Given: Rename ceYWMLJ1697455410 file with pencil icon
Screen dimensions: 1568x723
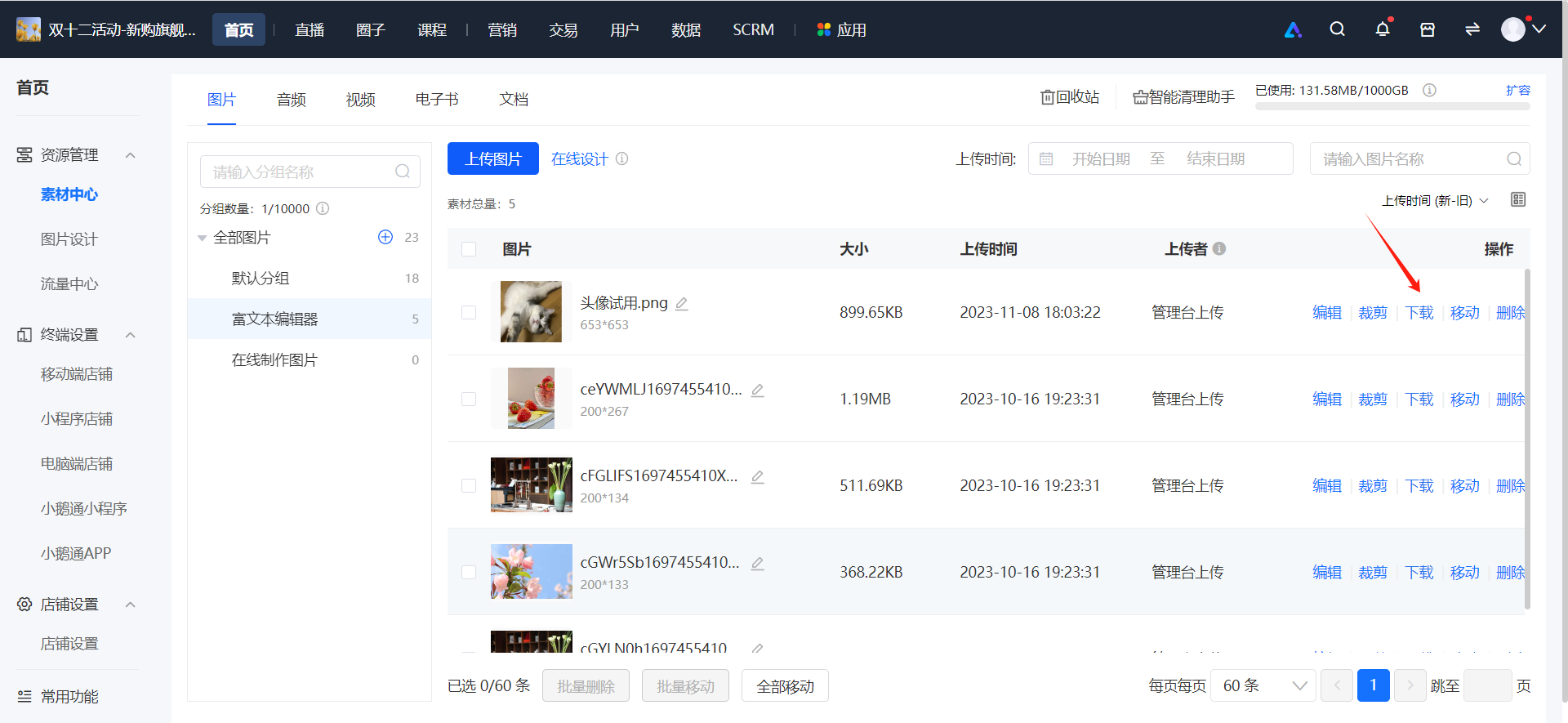Looking at the screenshot, I should 758,391.
